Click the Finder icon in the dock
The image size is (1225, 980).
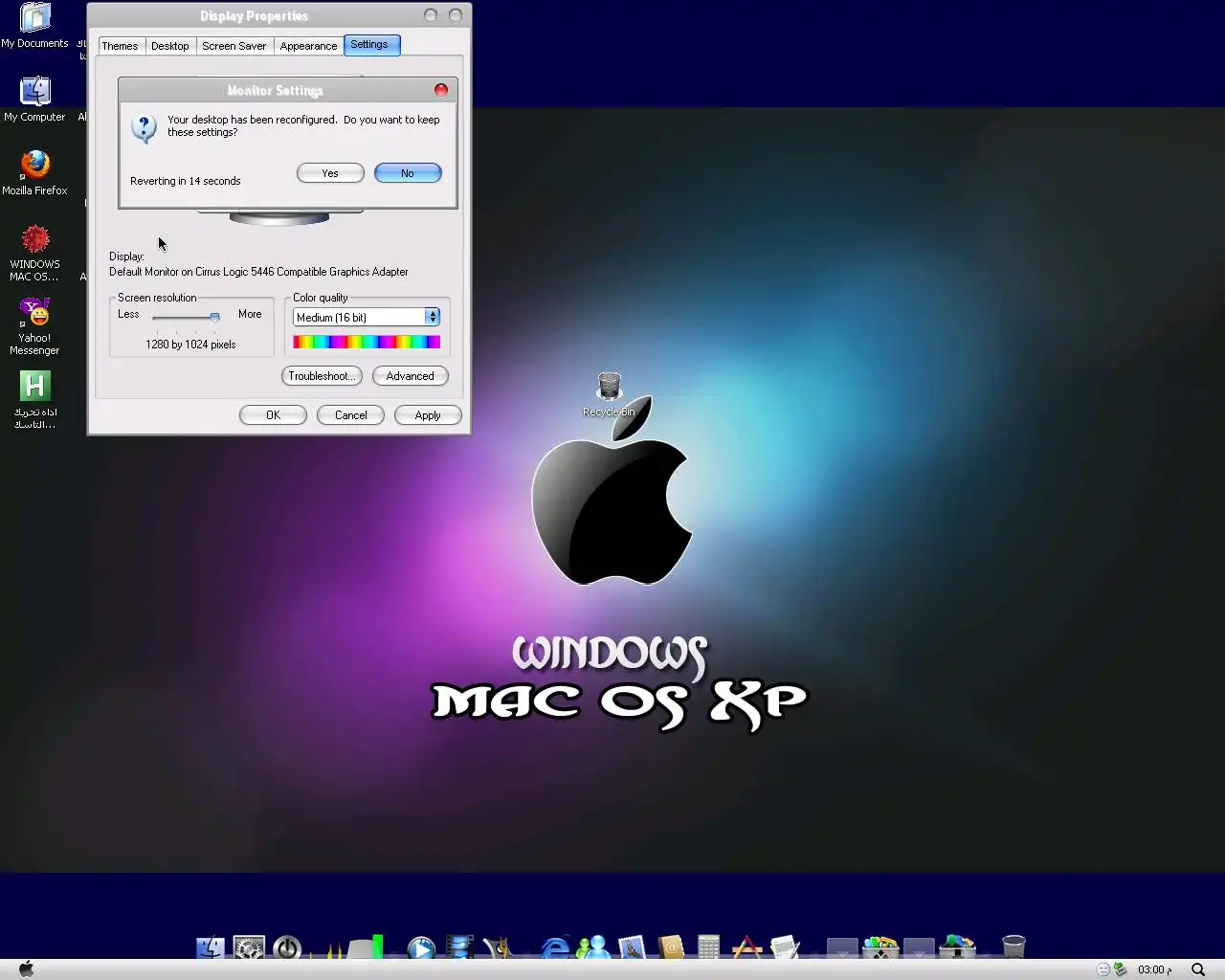(x=211, y=947)
